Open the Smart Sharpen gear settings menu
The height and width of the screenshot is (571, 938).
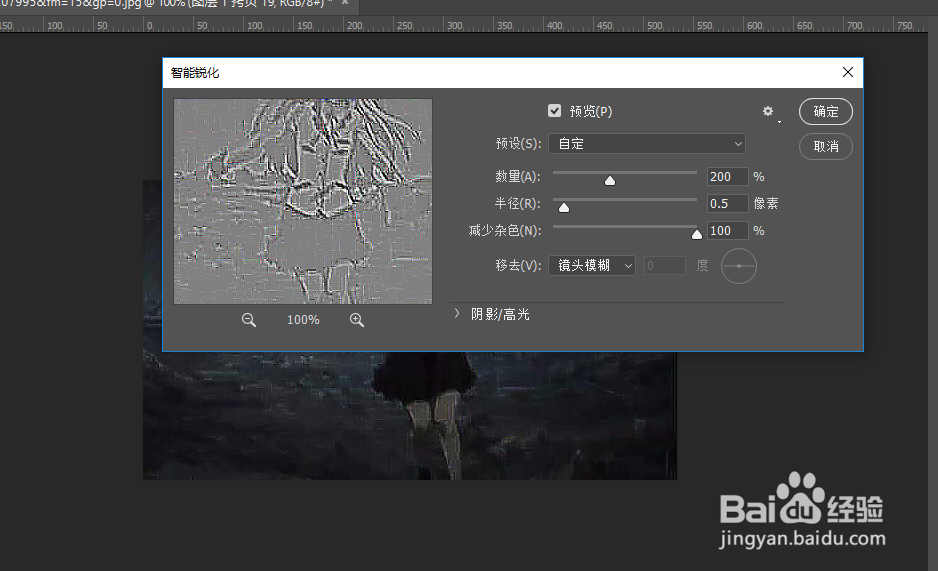pos(769,112)
